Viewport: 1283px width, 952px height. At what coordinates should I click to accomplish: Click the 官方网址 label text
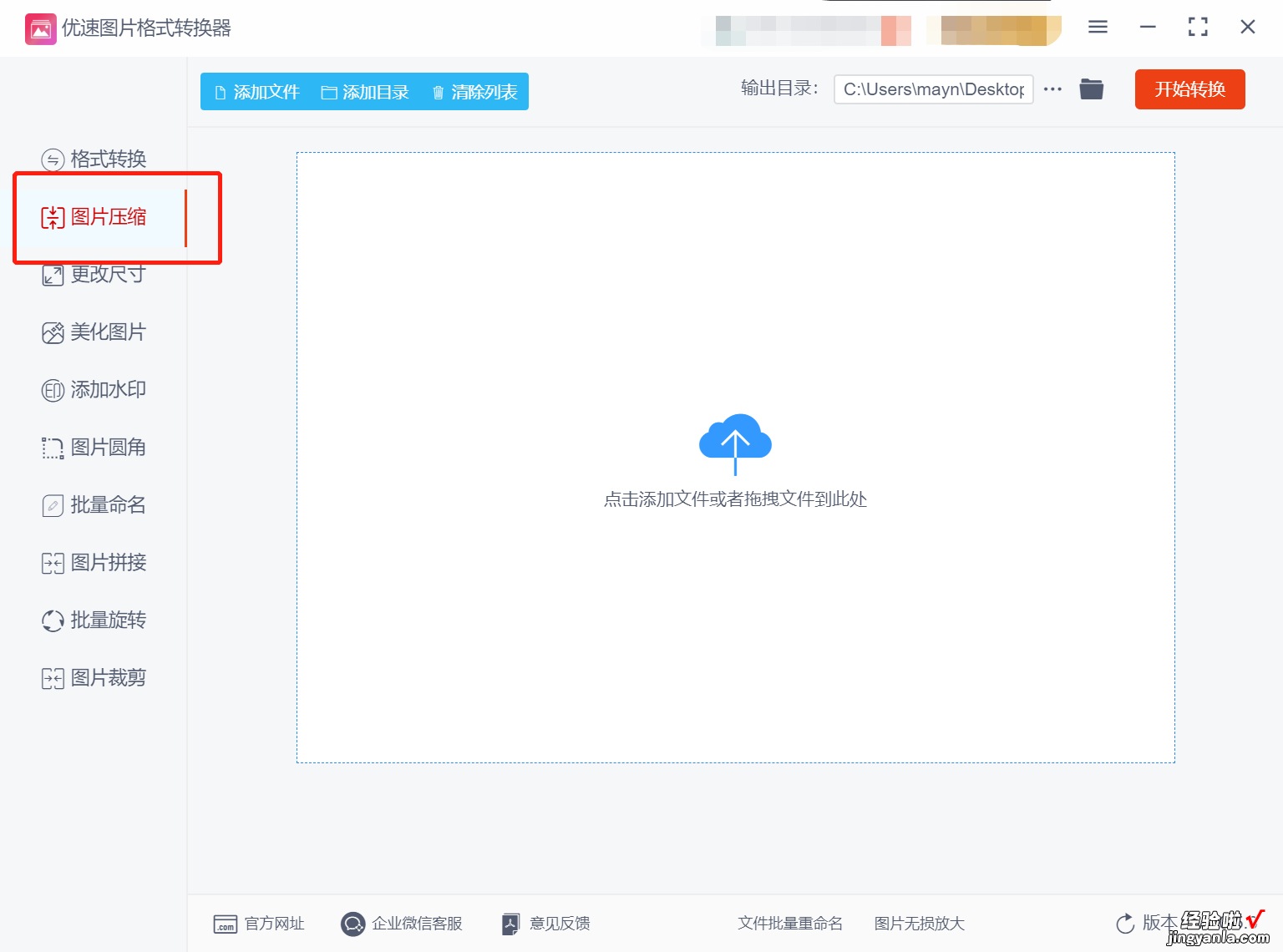[x=275, y=924]
